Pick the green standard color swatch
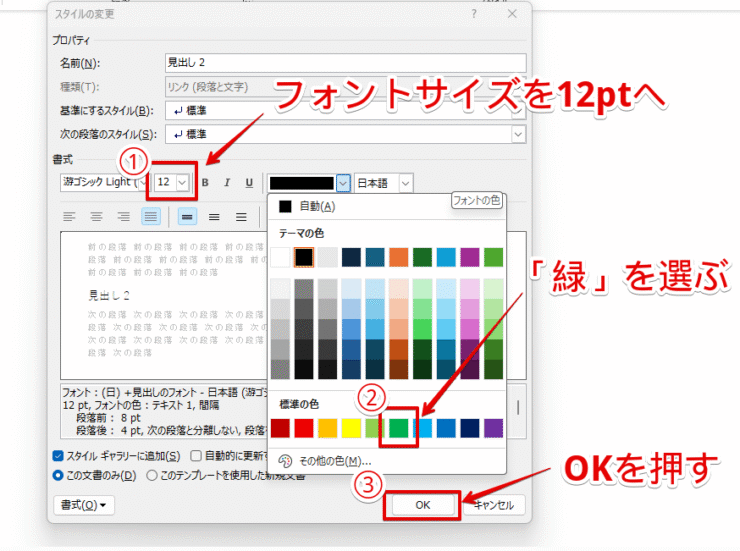Image resolution: width=740 pixels, height=551 pixels. click(x=400, y=427)
